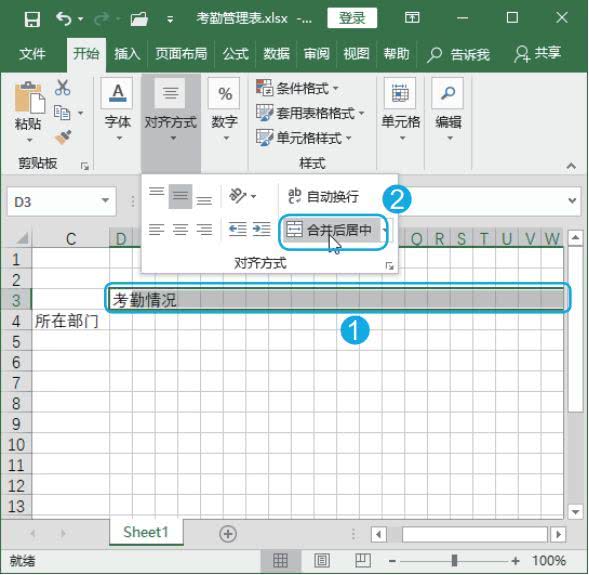This screenshot has height=575, width=589.
Task: Click the decrease indent icon
Action: [238, 229]
